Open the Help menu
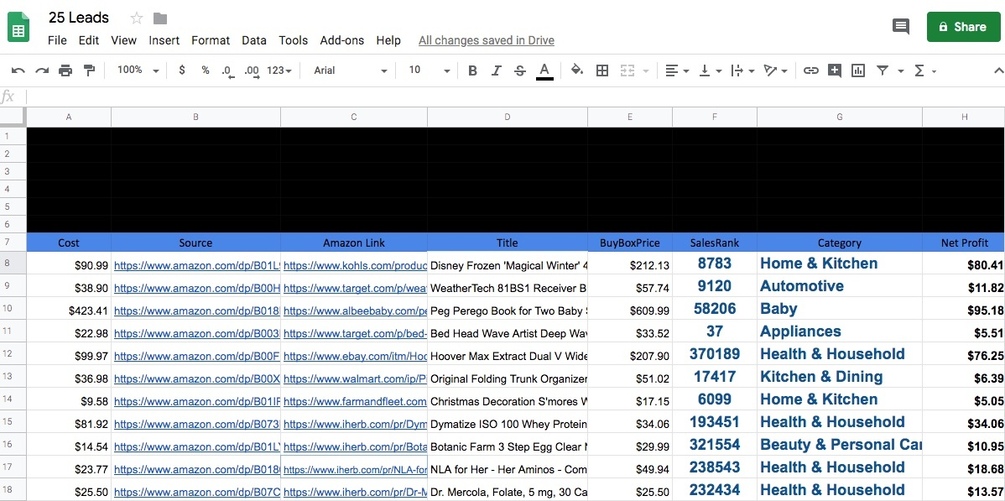This screenshot has width=1005, height=501. (x=388, y=40)
